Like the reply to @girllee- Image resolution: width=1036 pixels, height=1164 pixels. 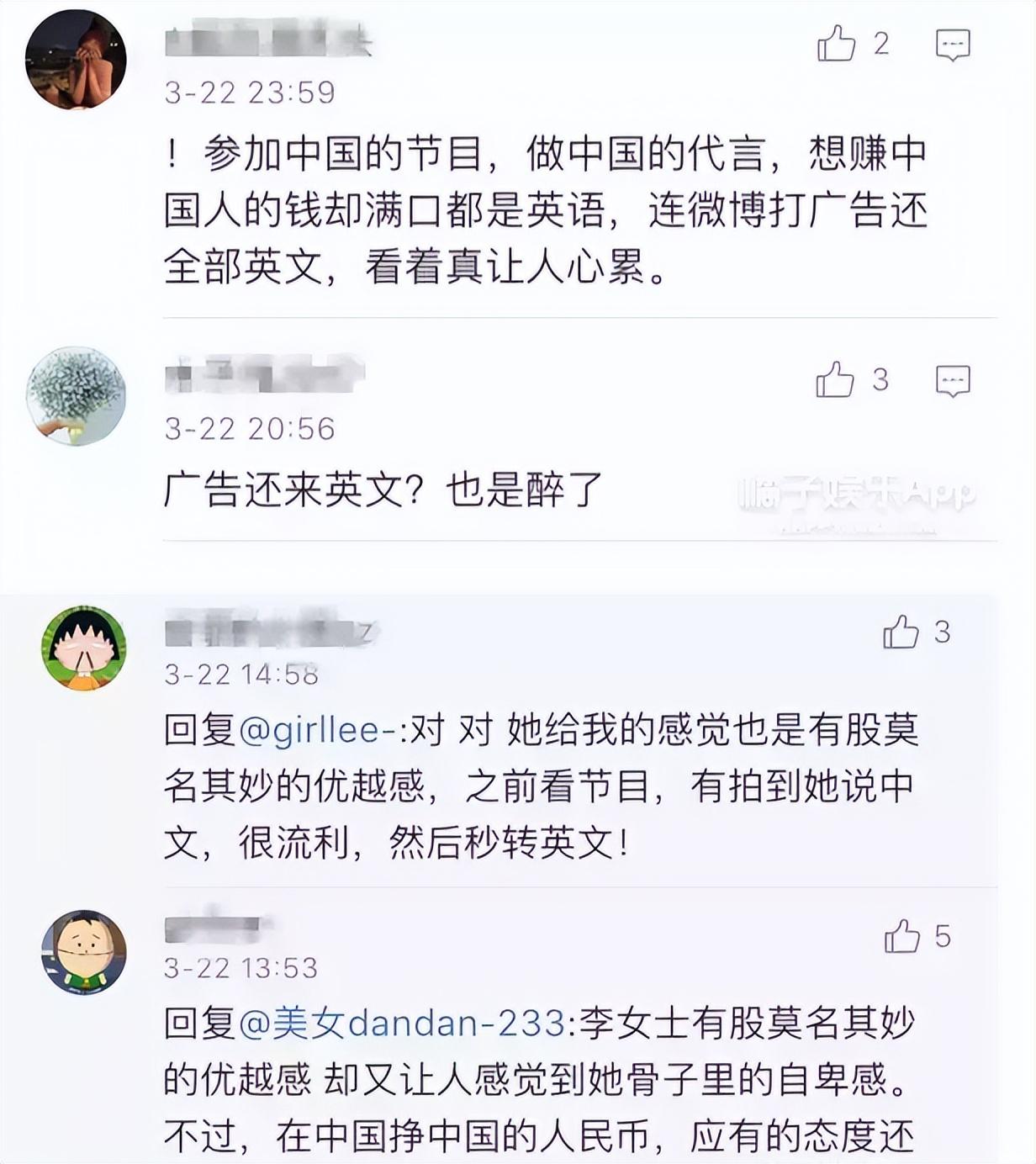[x=901, y=632]
